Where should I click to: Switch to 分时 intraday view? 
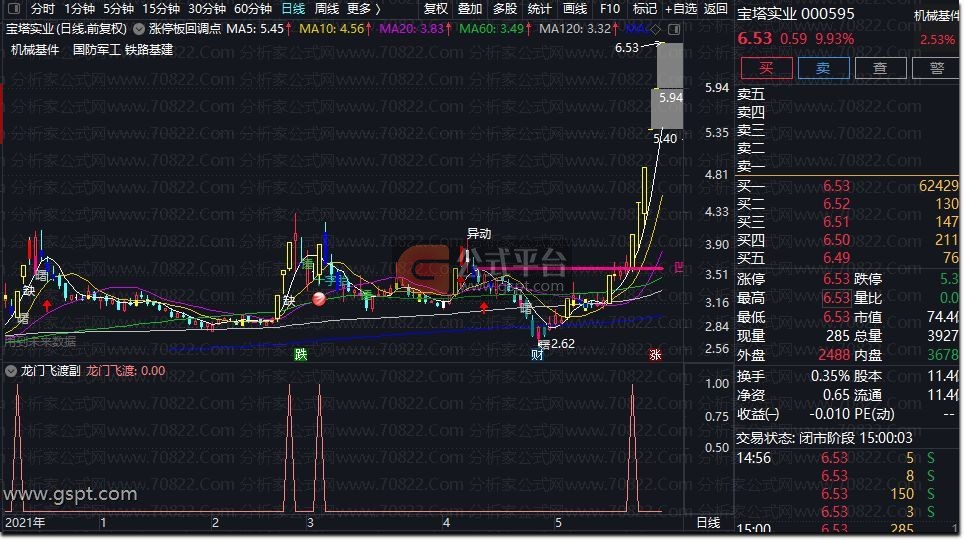pyautogui.click(x=42, y=9)
